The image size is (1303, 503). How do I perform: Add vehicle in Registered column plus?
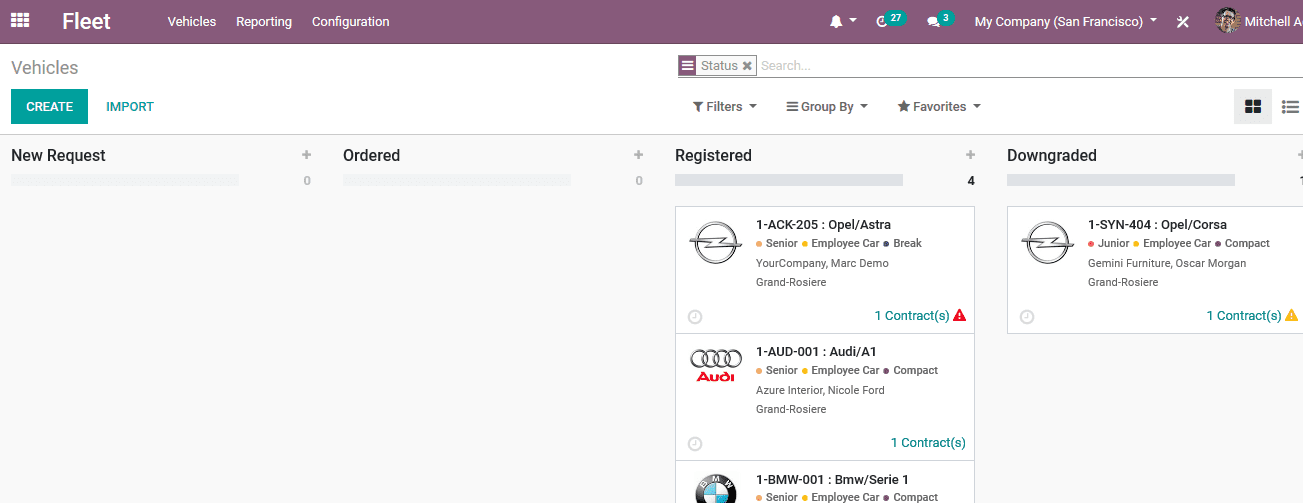pos(970,155)
